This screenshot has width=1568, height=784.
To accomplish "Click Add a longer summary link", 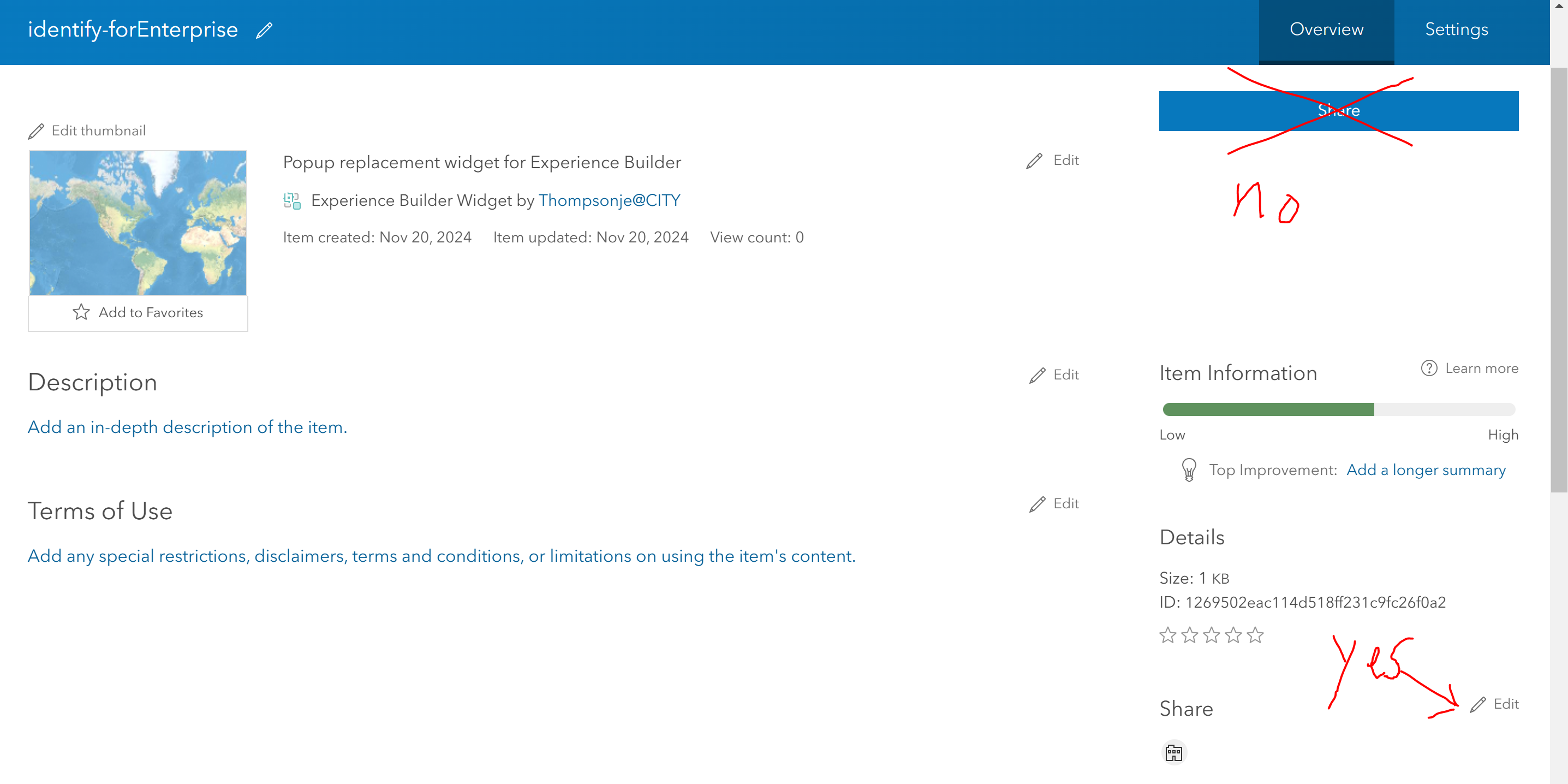I will click(1426, 470).
